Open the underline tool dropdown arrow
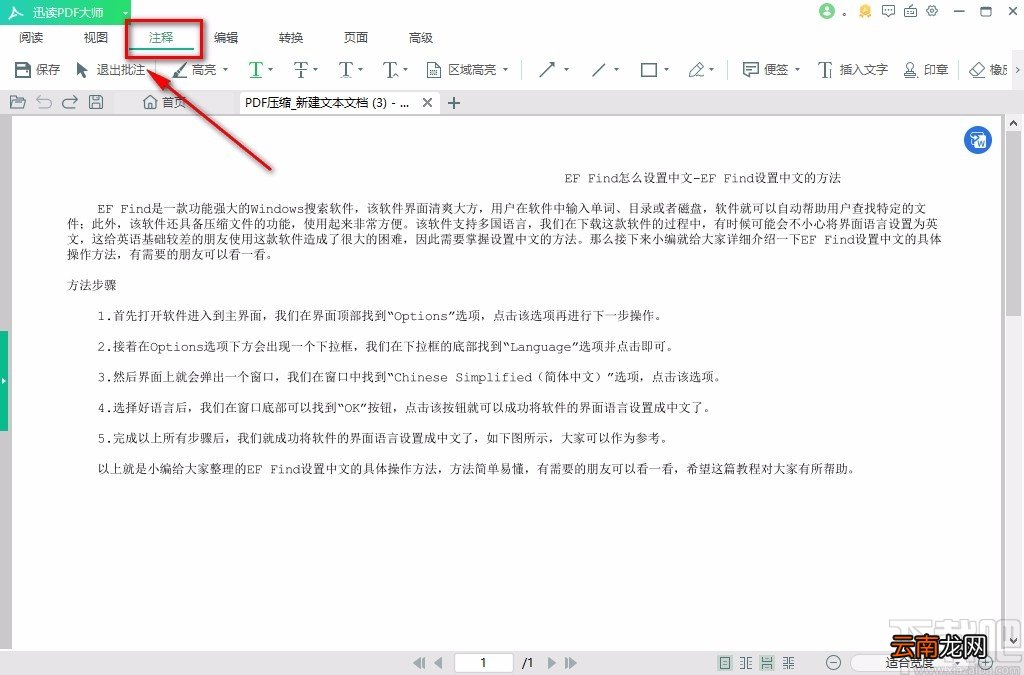This screenshot has height=675, width=1024. [270, 69]
